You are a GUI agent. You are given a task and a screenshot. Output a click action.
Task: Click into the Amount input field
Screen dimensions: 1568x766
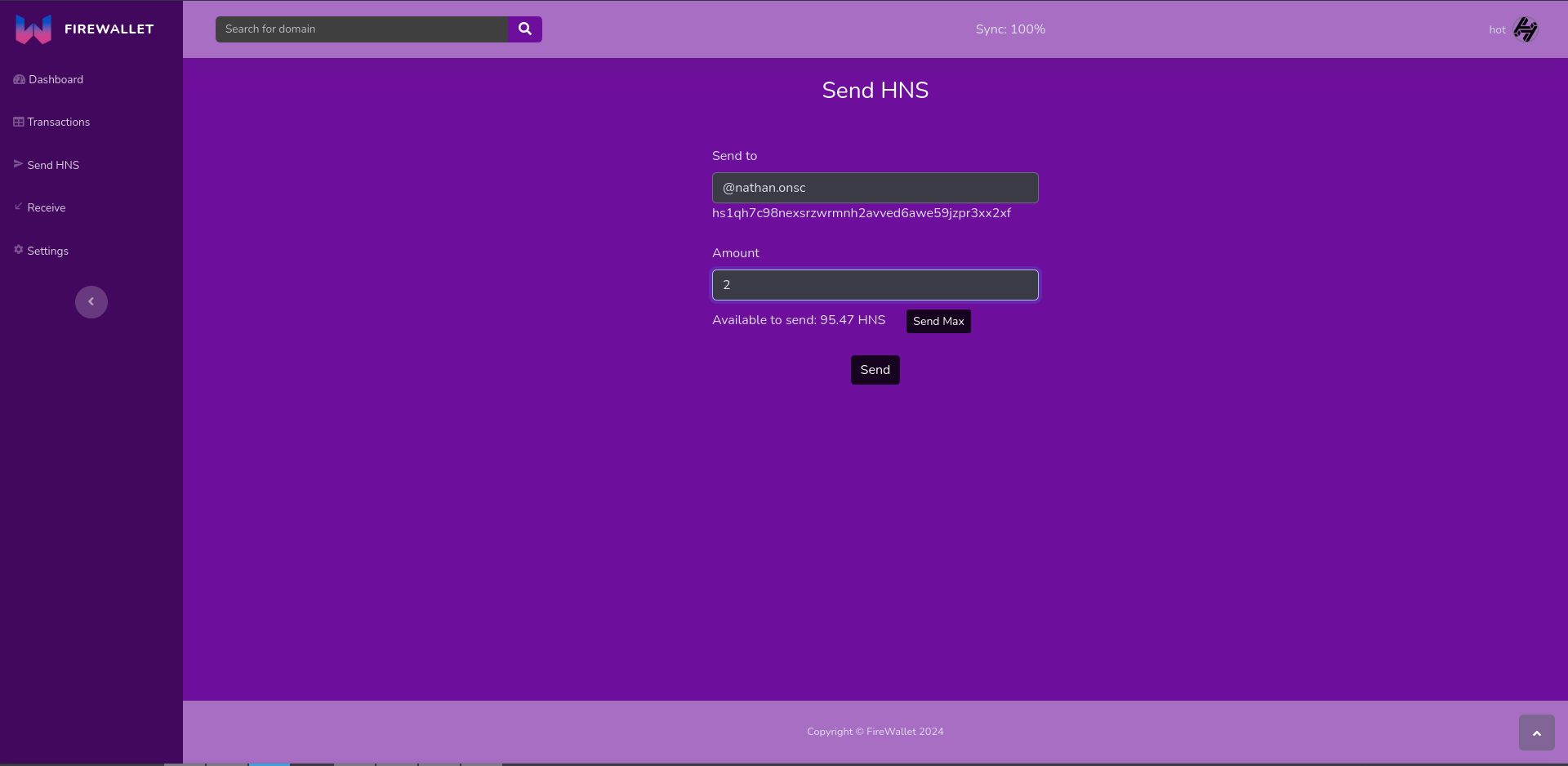[x=875, y=285]
